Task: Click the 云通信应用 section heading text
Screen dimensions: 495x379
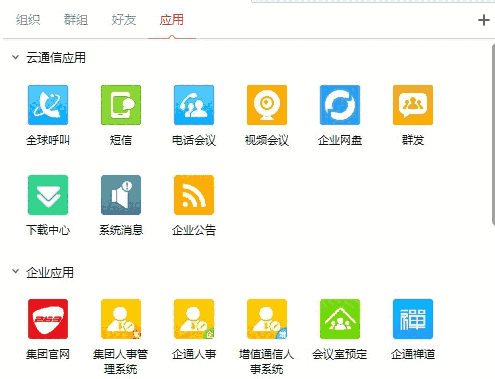Action: (x=56, y=58)
